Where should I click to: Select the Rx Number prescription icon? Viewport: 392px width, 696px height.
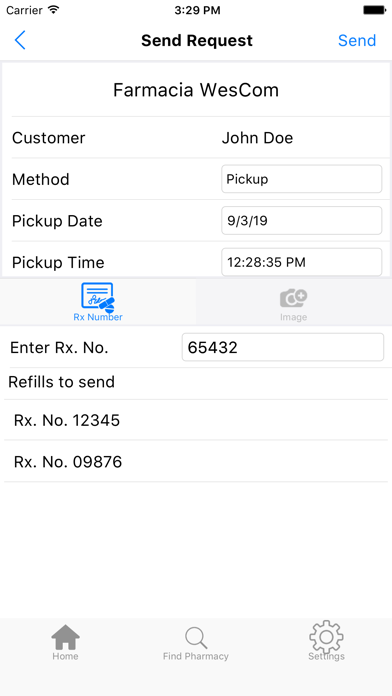pyautogui.click(x=98, y=297)
